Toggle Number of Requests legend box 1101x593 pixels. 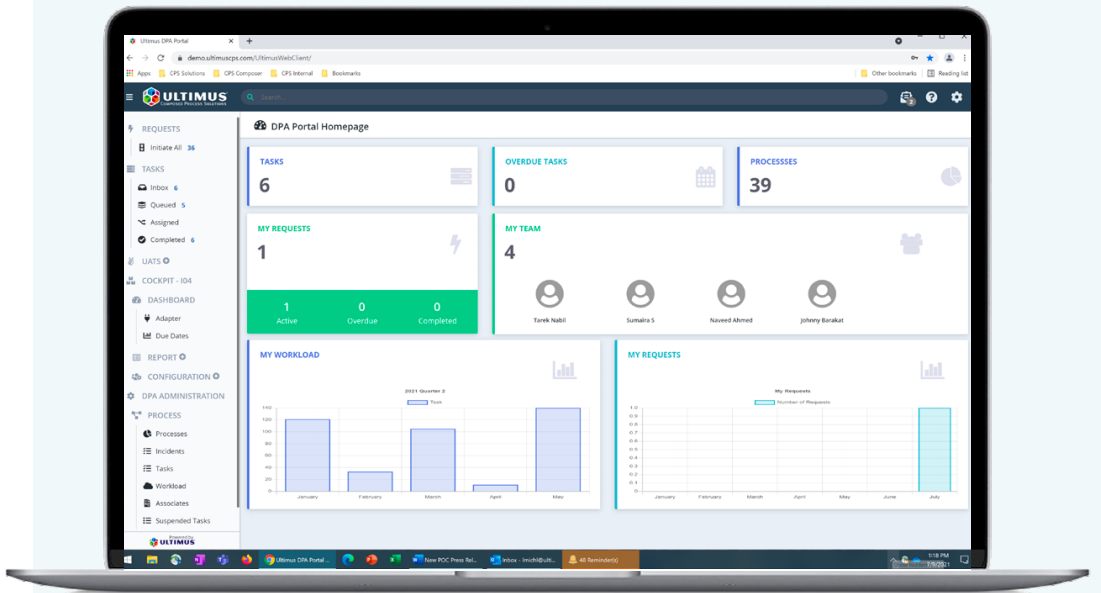[763, 402]
